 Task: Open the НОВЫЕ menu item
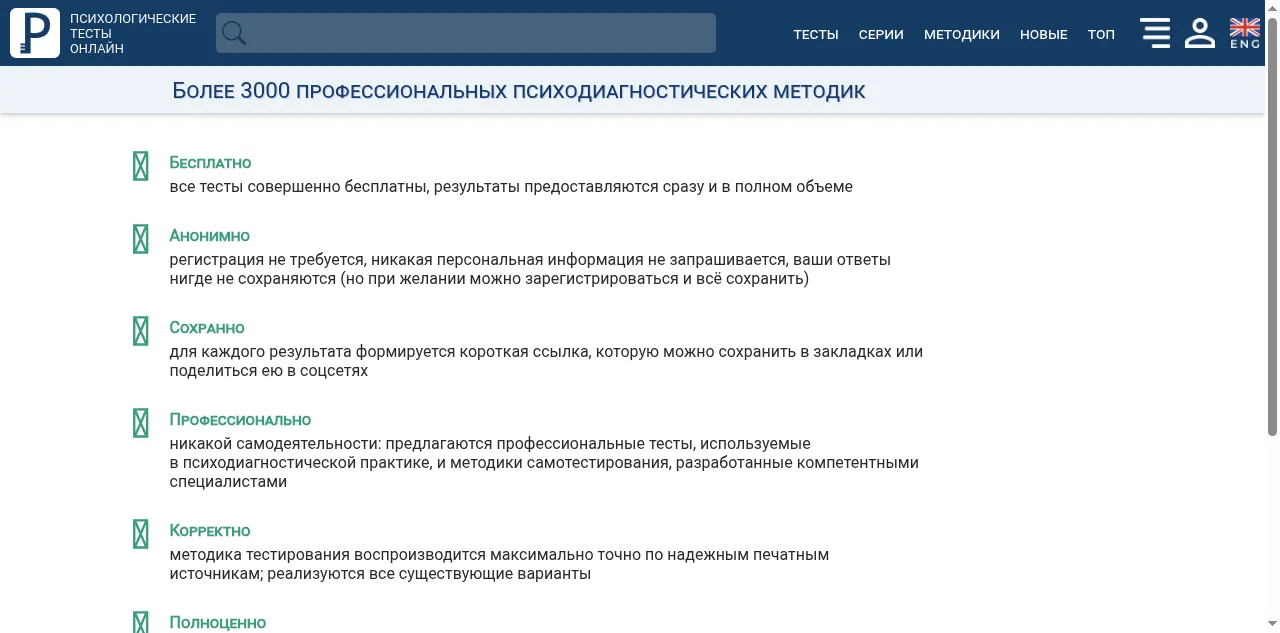(x=1044, y=34)
